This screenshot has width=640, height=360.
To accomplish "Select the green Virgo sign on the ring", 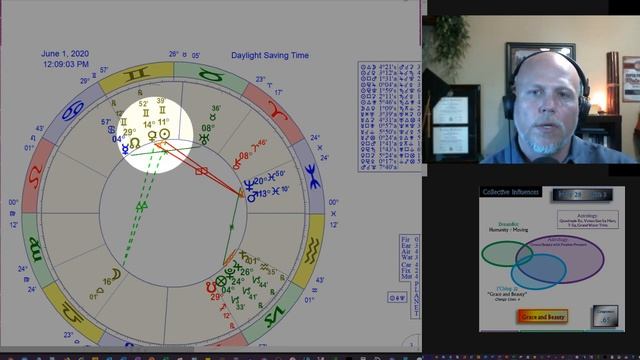I will tap(36, 250).
